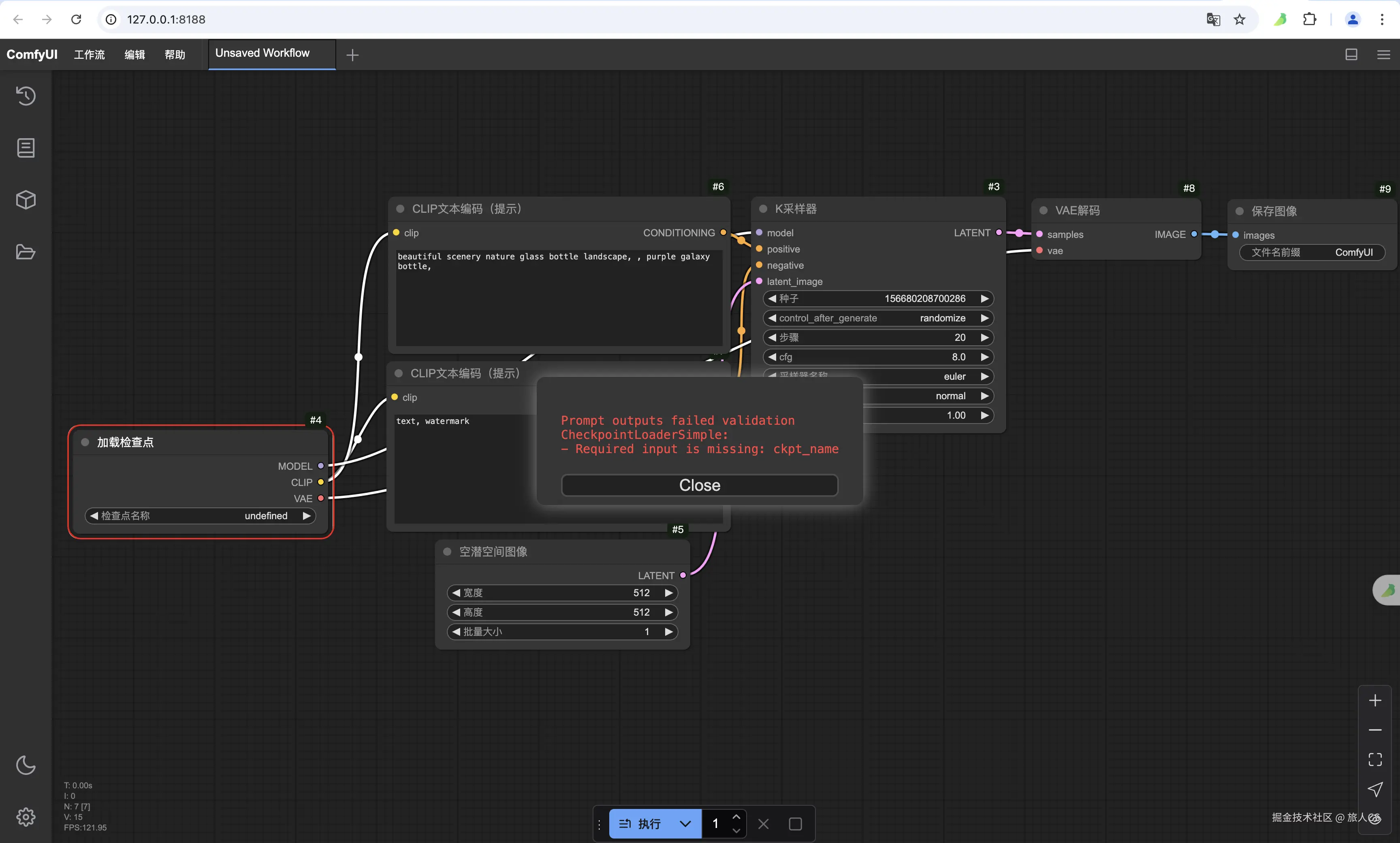
Task: Open the queue history sidebar icon
Action: coord(26,96)
